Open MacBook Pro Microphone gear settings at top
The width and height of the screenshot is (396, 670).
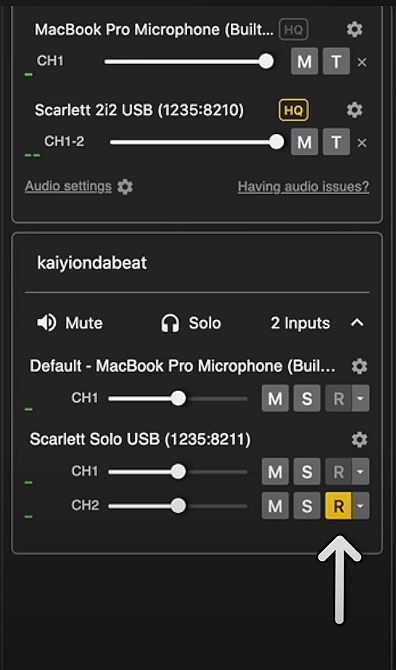point(354,29)
